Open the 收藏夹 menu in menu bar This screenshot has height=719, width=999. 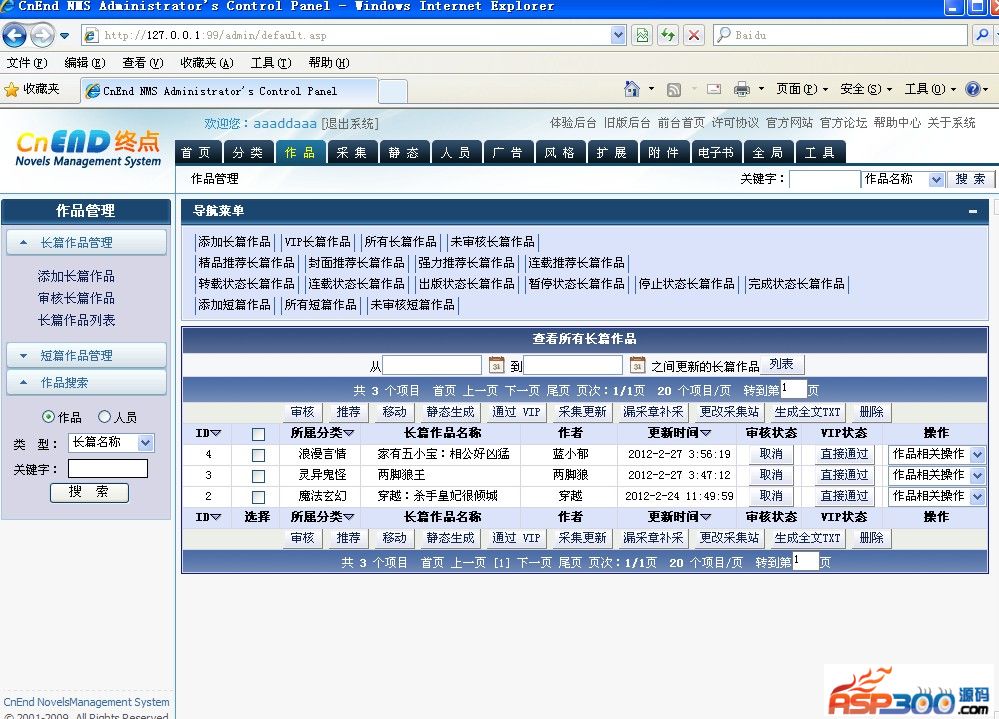coord(206,62)
